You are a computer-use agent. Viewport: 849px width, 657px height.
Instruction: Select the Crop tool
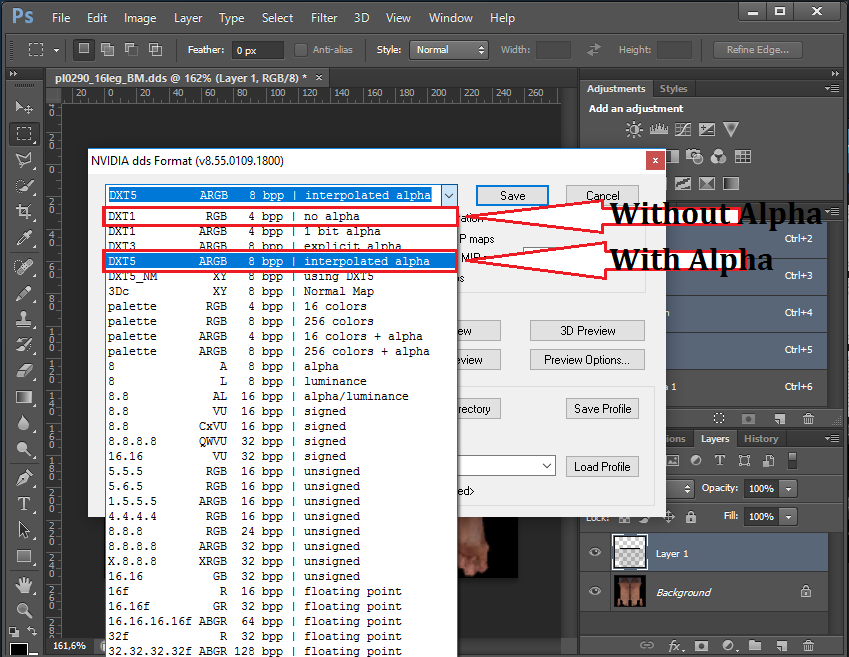tap(24, 211)
